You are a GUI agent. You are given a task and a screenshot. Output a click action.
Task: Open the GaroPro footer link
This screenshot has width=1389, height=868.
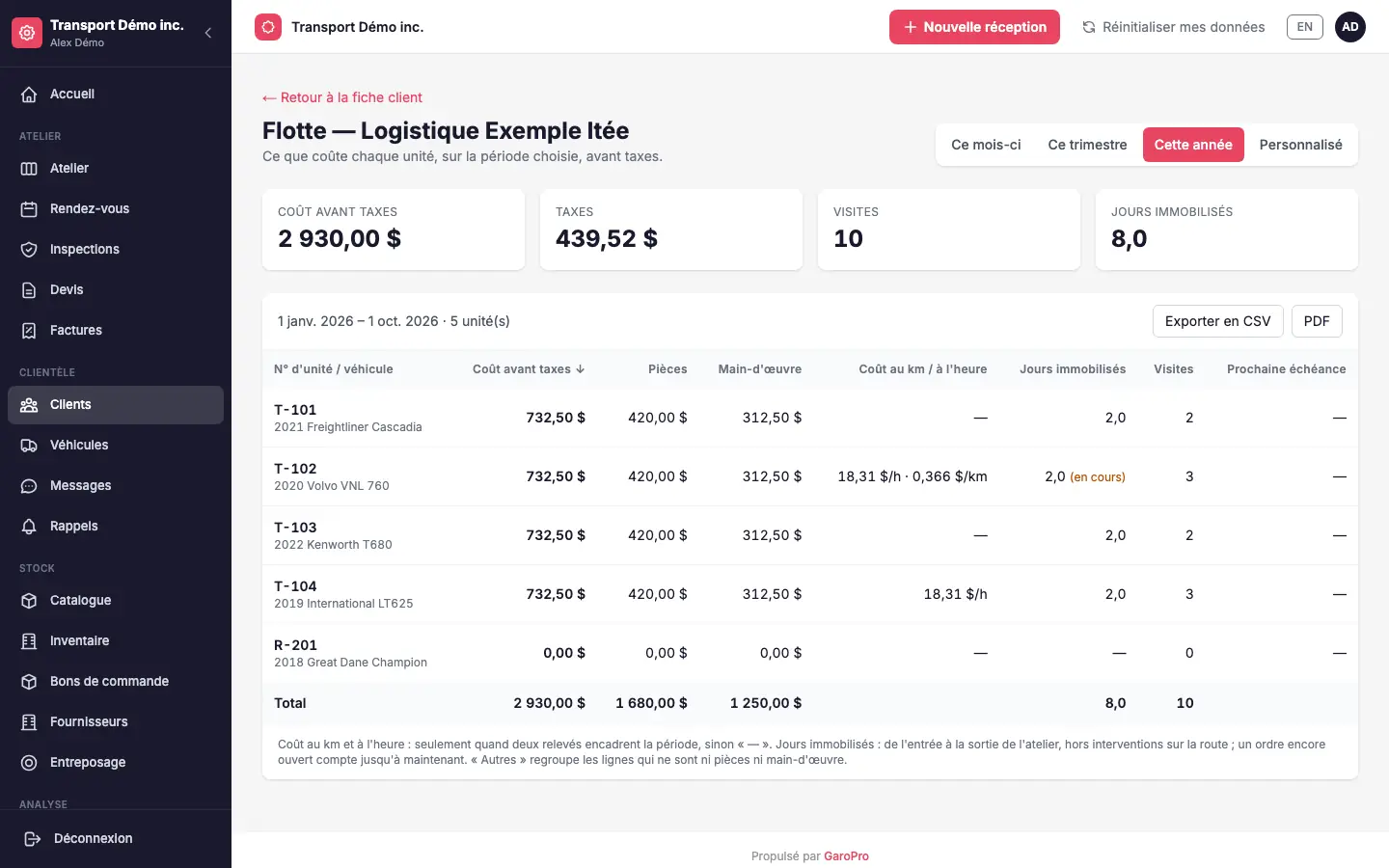(846, 856)
